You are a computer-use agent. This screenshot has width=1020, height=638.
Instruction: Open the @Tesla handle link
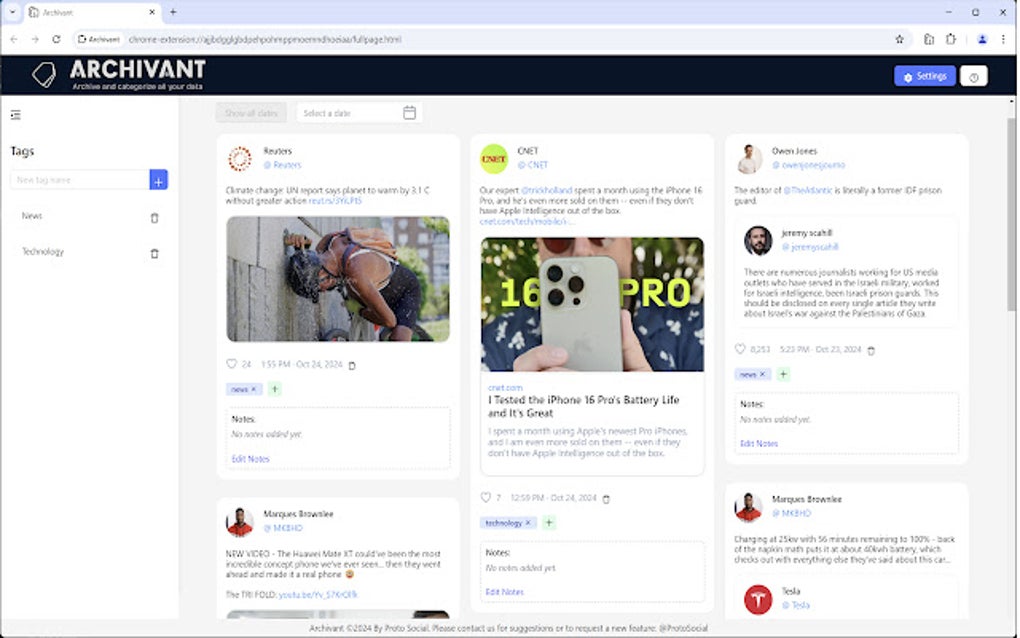[x=796, y=605]
